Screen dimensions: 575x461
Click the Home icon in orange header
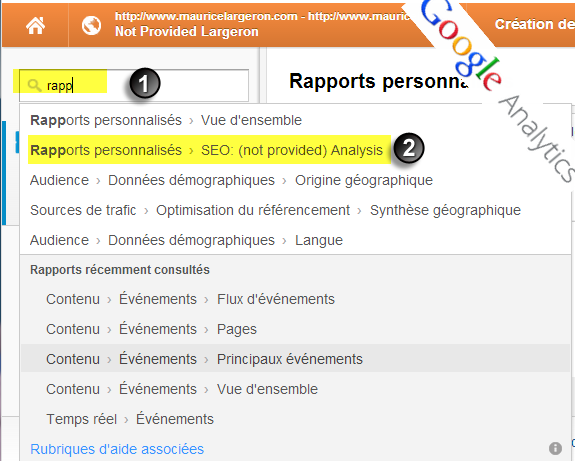point(36,26)
